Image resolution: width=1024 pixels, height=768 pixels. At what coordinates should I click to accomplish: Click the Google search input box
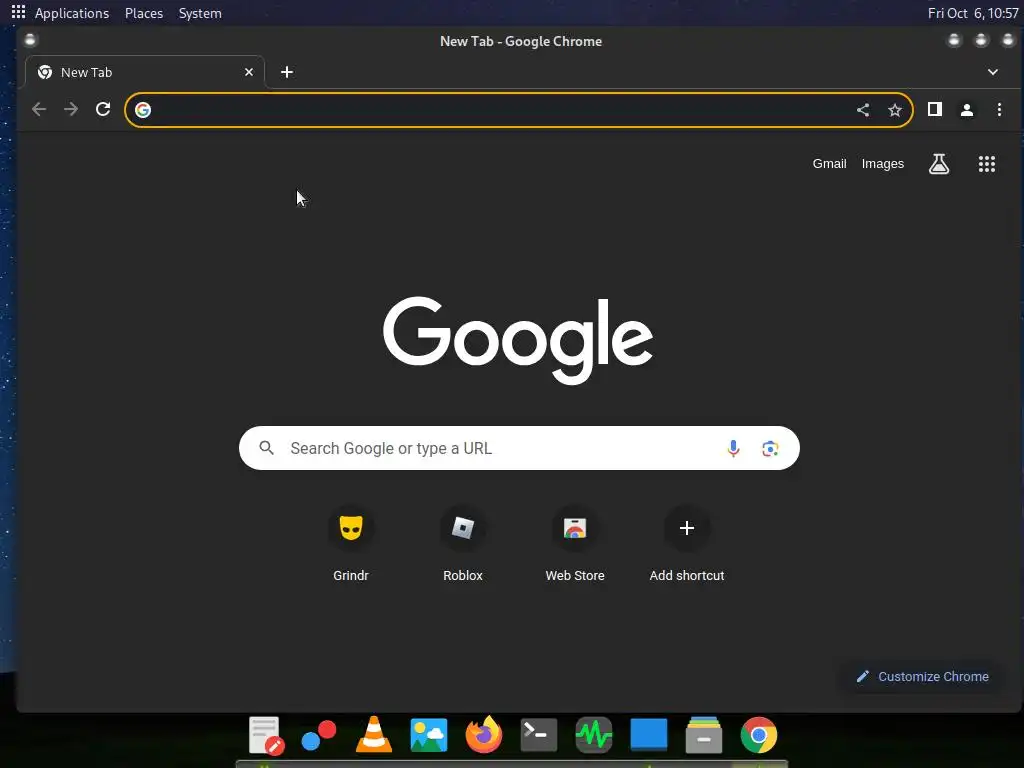[519, 448]
